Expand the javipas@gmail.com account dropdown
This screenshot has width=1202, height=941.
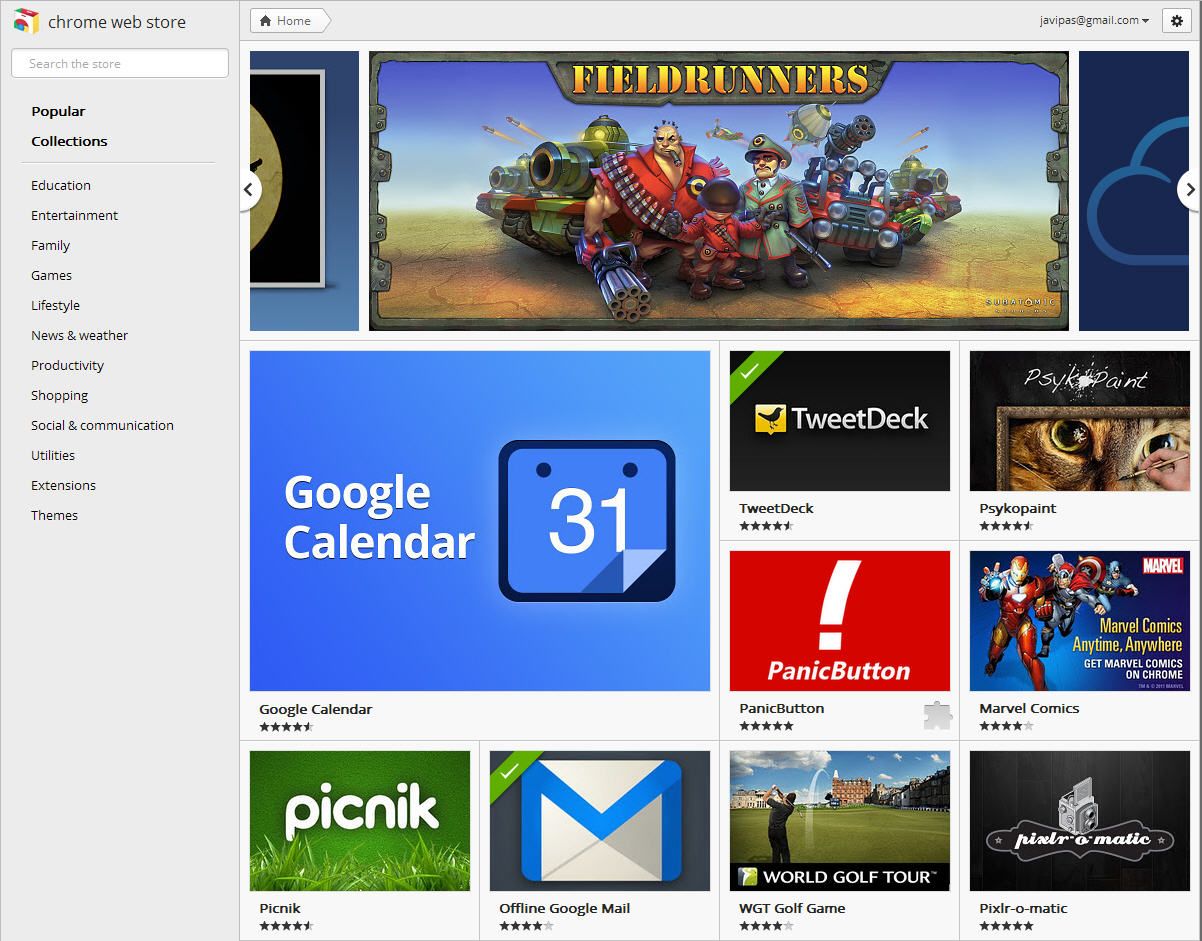[x=1094, y=21]
